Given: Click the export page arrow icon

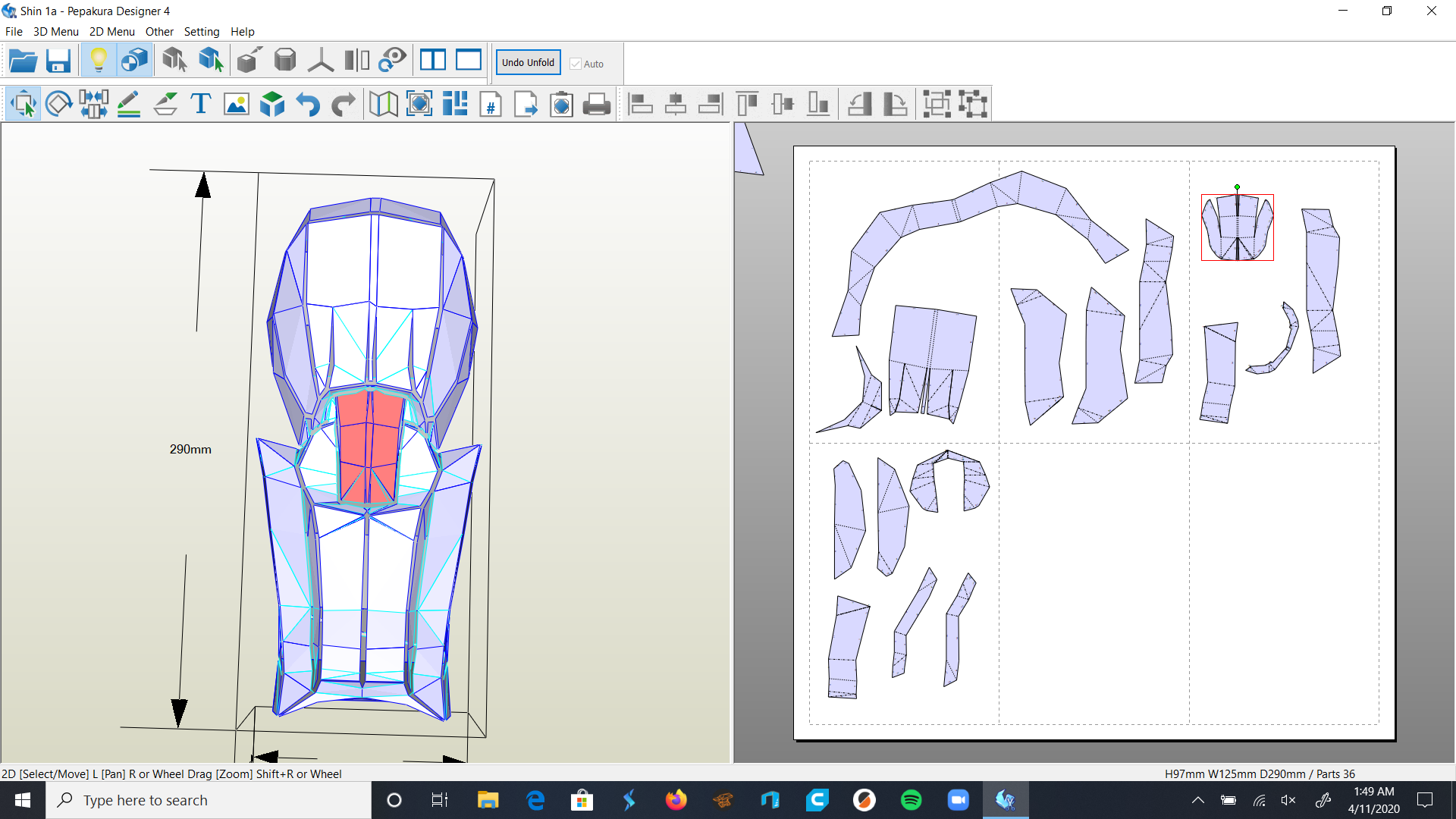Looking at the screenshot, I should tap(526, 104).
